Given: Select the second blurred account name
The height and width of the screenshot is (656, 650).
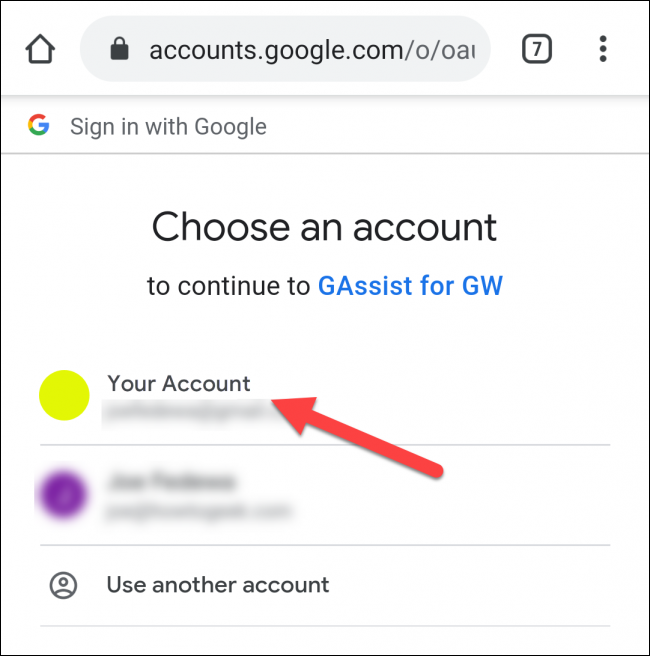Looking at the screenshot, I should pyautogui.click(x=171, y=482).
